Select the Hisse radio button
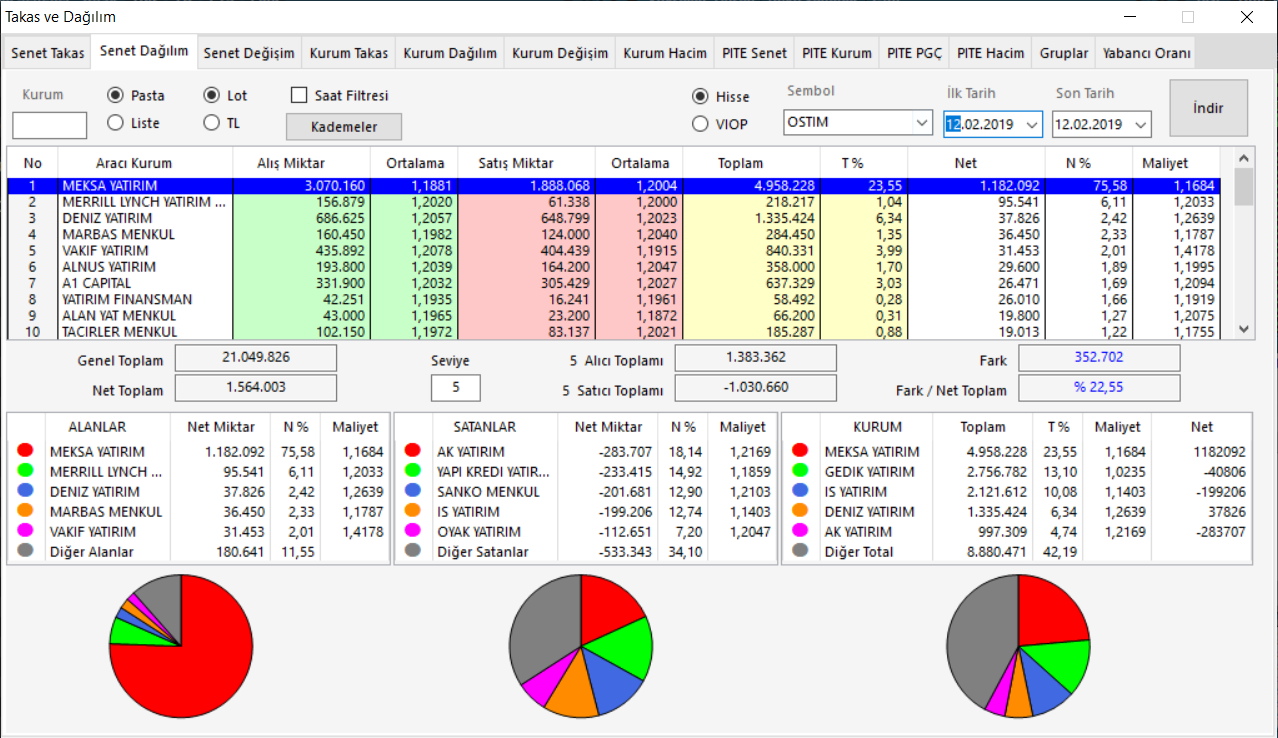 point(701,97)
